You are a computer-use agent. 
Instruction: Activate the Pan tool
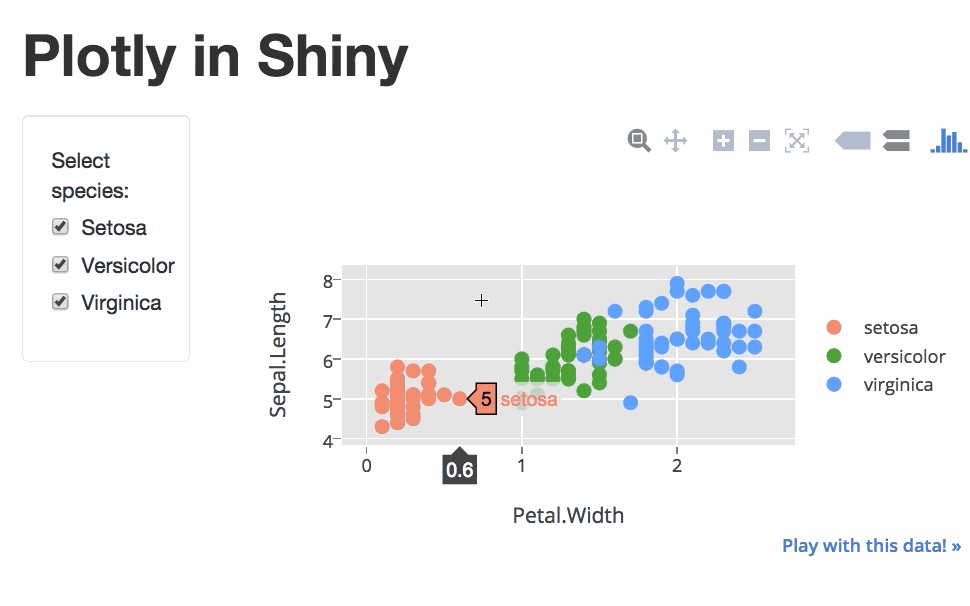[x=676, y=141]
